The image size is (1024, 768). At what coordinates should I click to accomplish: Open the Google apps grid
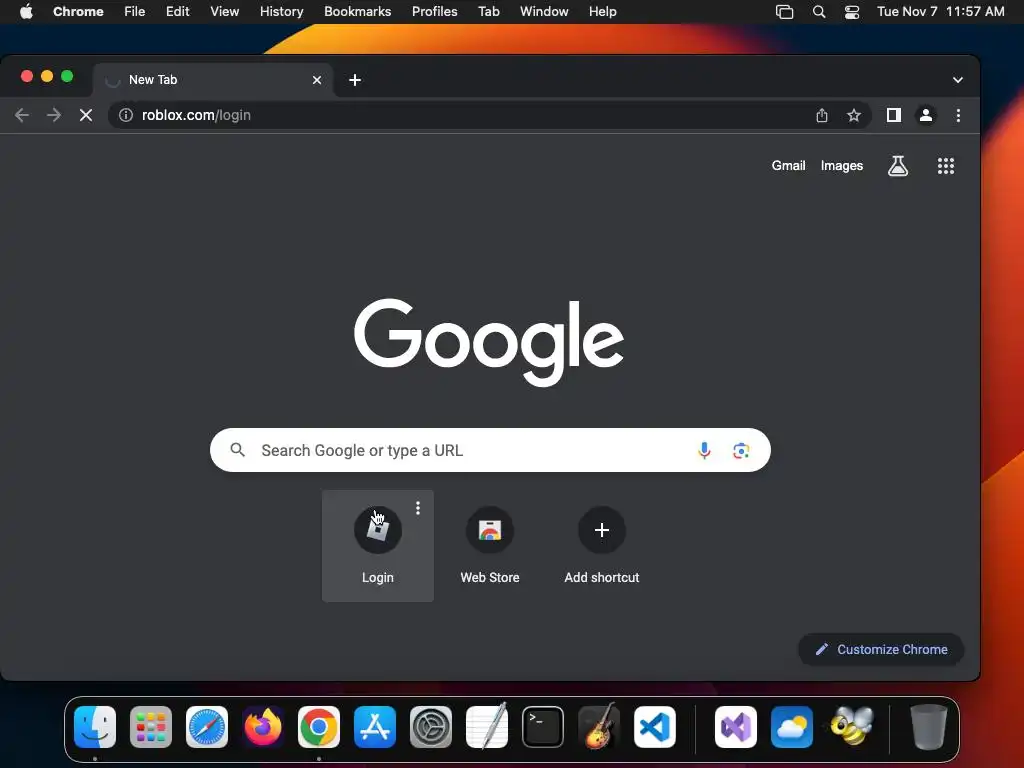click(x=946, y=166)
